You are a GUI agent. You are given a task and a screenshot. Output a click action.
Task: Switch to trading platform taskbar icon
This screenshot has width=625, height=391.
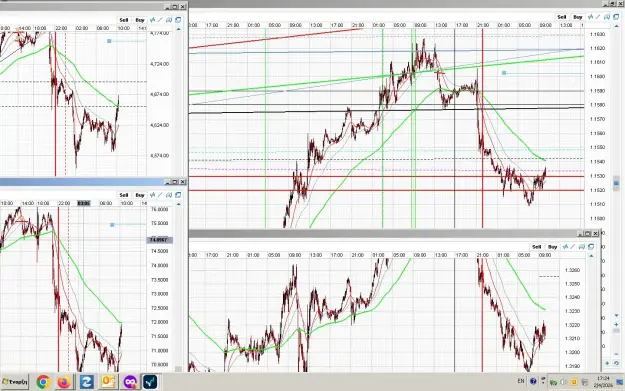pyautogui.click(x=150, y=382)
